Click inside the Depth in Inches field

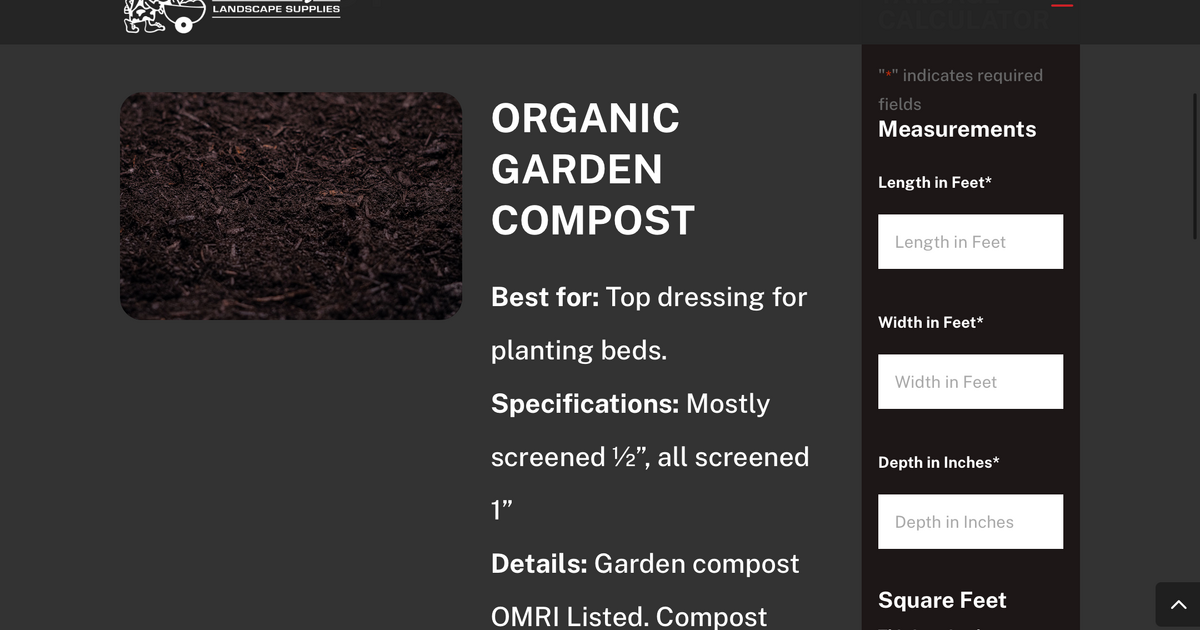pyautogui.click(x=970, y=521)
